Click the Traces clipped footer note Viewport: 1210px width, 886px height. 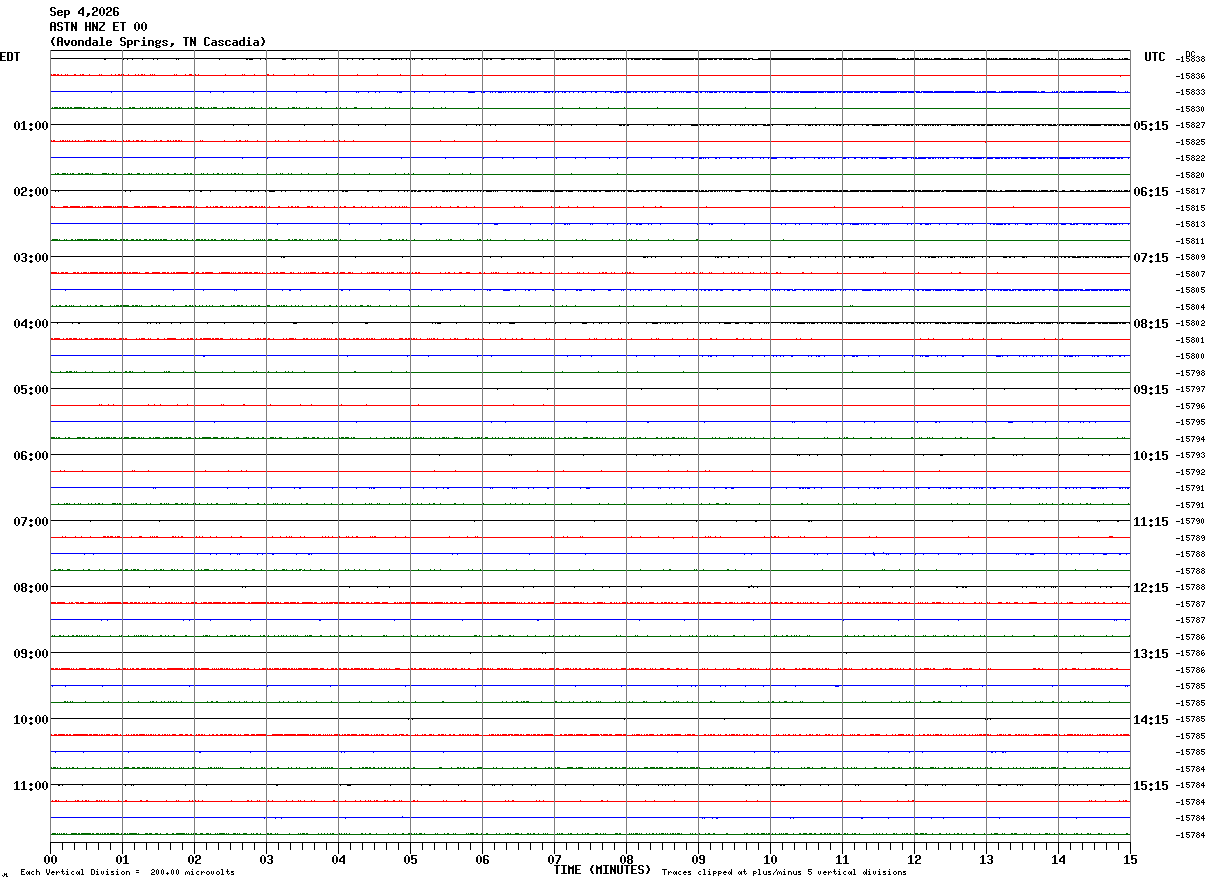click(784, 872)
